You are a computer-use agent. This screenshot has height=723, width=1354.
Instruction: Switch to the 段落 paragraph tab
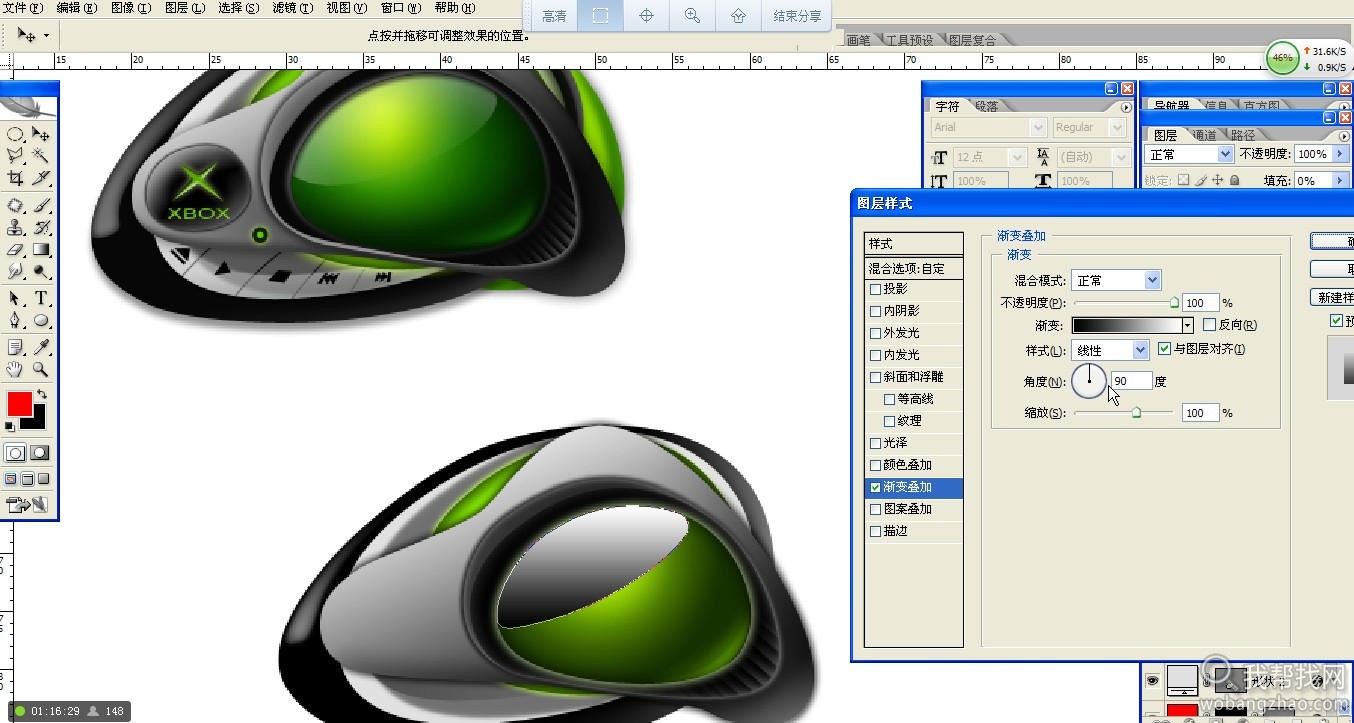986,106
